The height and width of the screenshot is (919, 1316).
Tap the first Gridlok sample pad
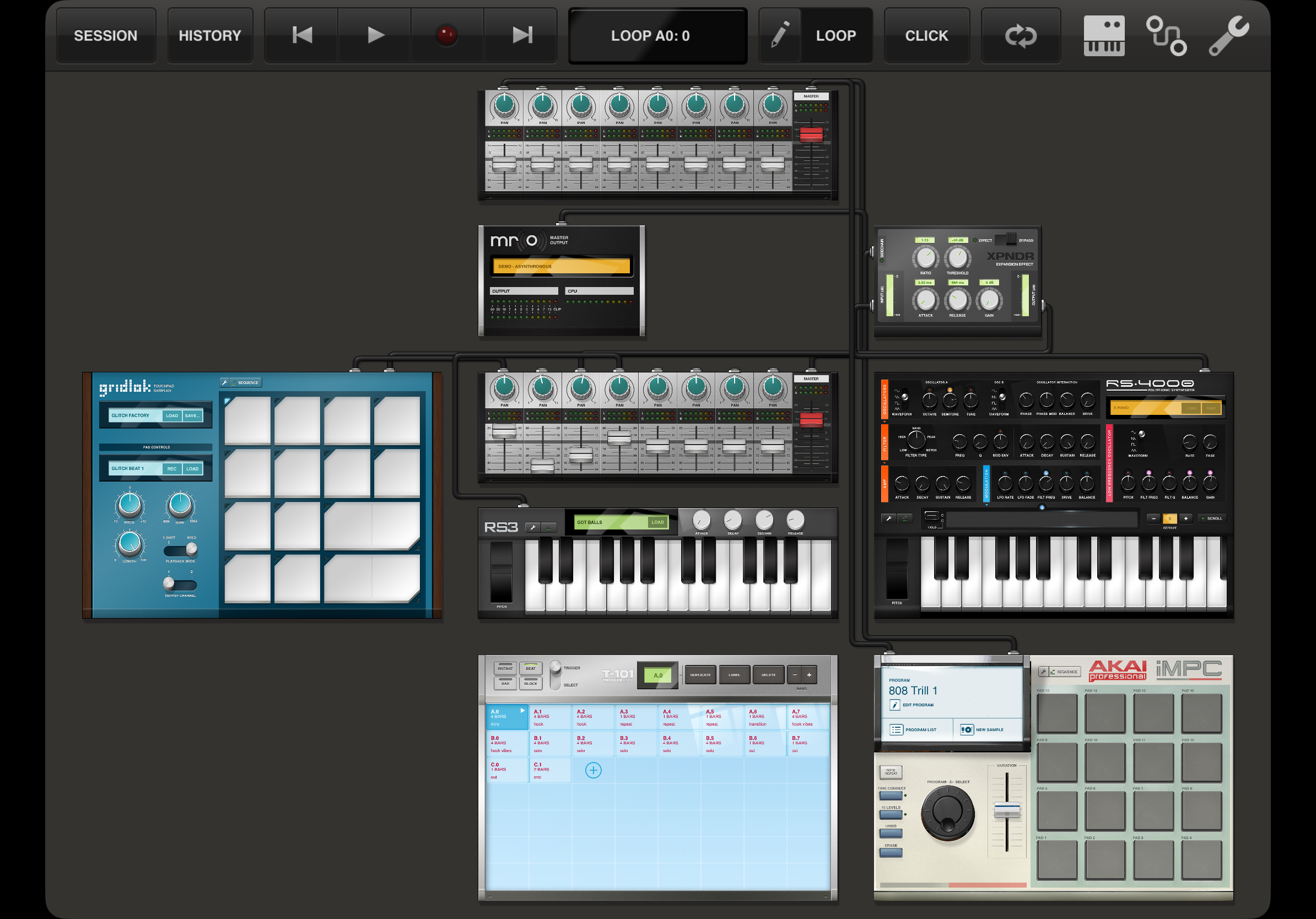tap(247, 420)
